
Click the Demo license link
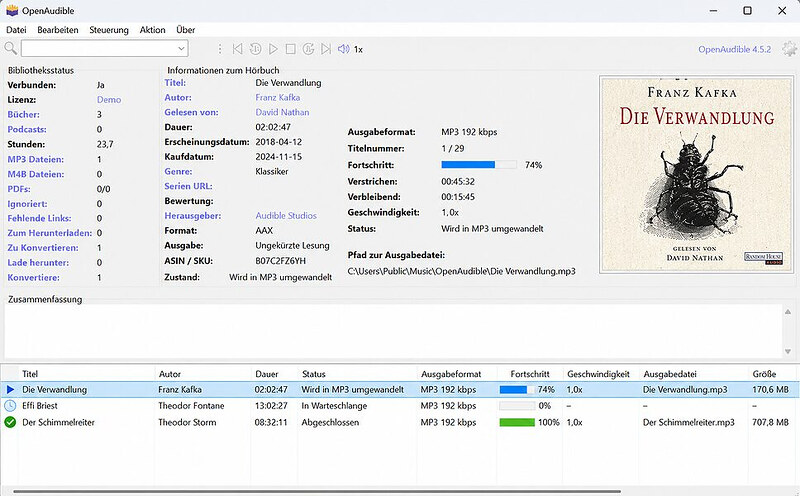pyautogui.click(x=109, y=100)
